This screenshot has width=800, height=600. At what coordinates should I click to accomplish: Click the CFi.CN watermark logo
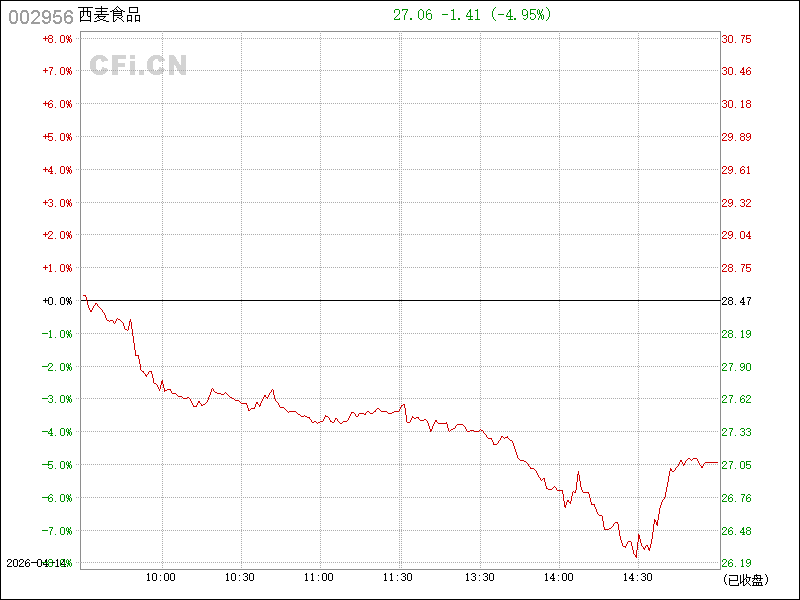[x=139, y=65]
